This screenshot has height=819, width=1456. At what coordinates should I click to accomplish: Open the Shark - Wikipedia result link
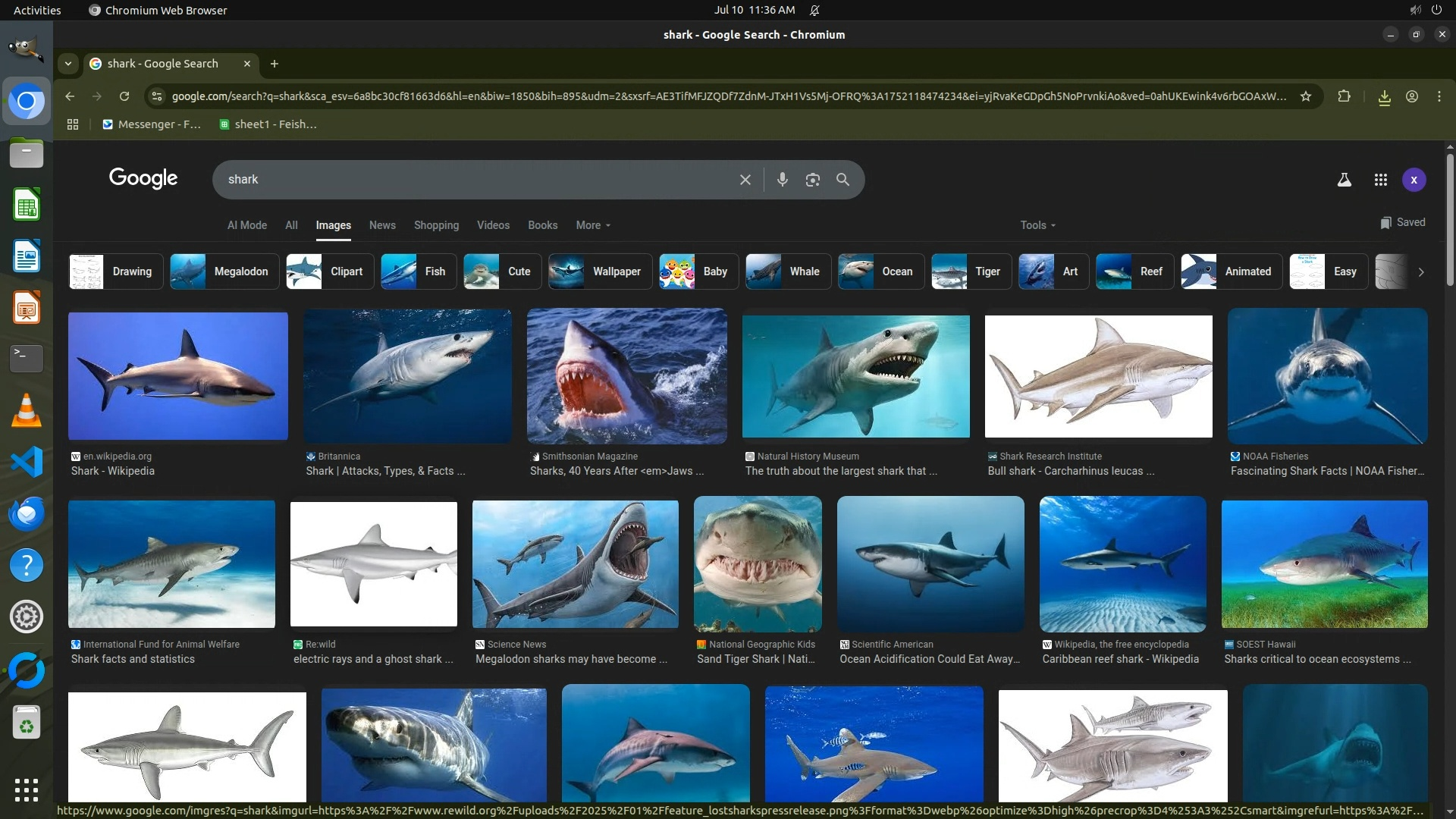click(113, 471)
